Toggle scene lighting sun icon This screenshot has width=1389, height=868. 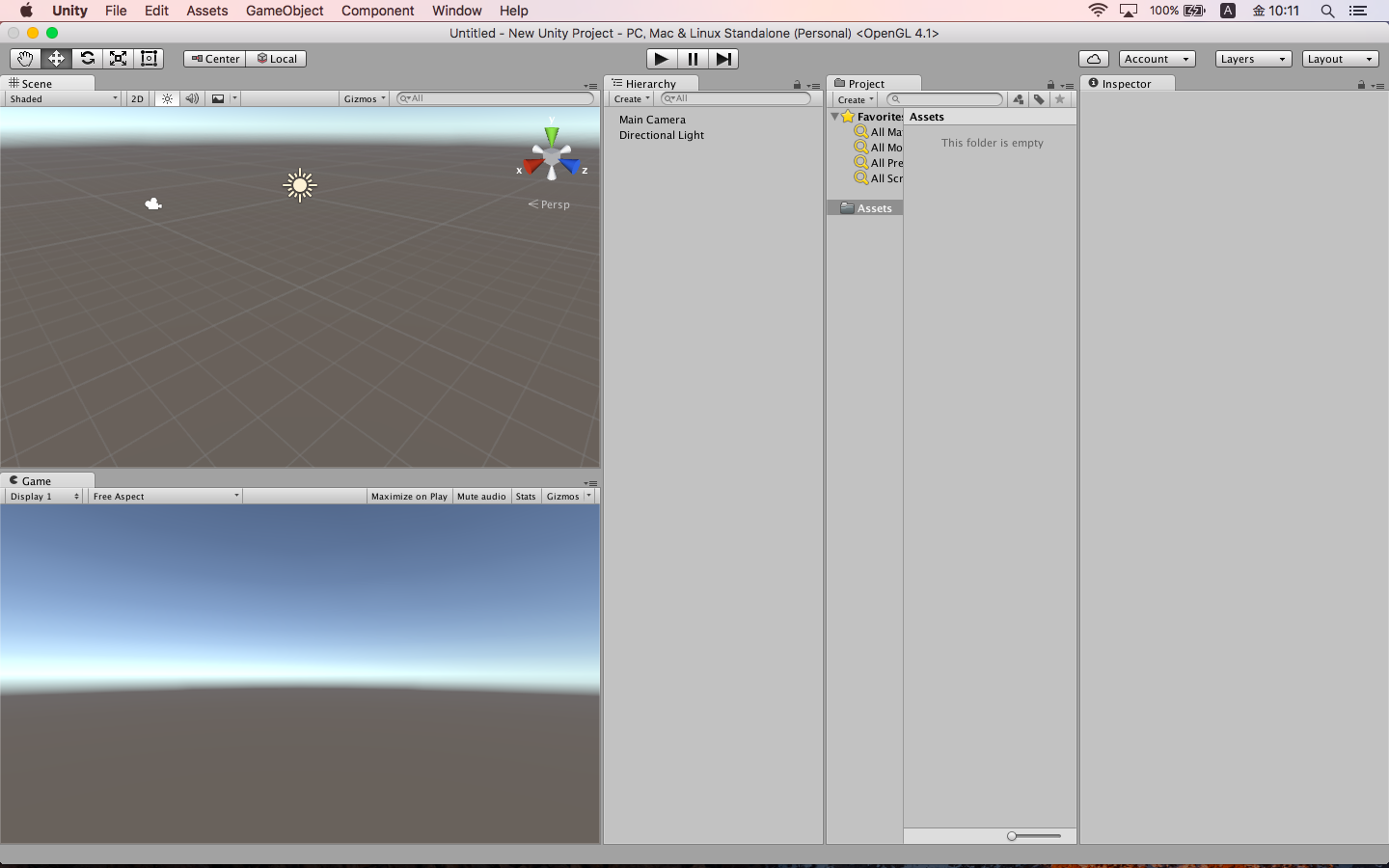coord(167,98)
